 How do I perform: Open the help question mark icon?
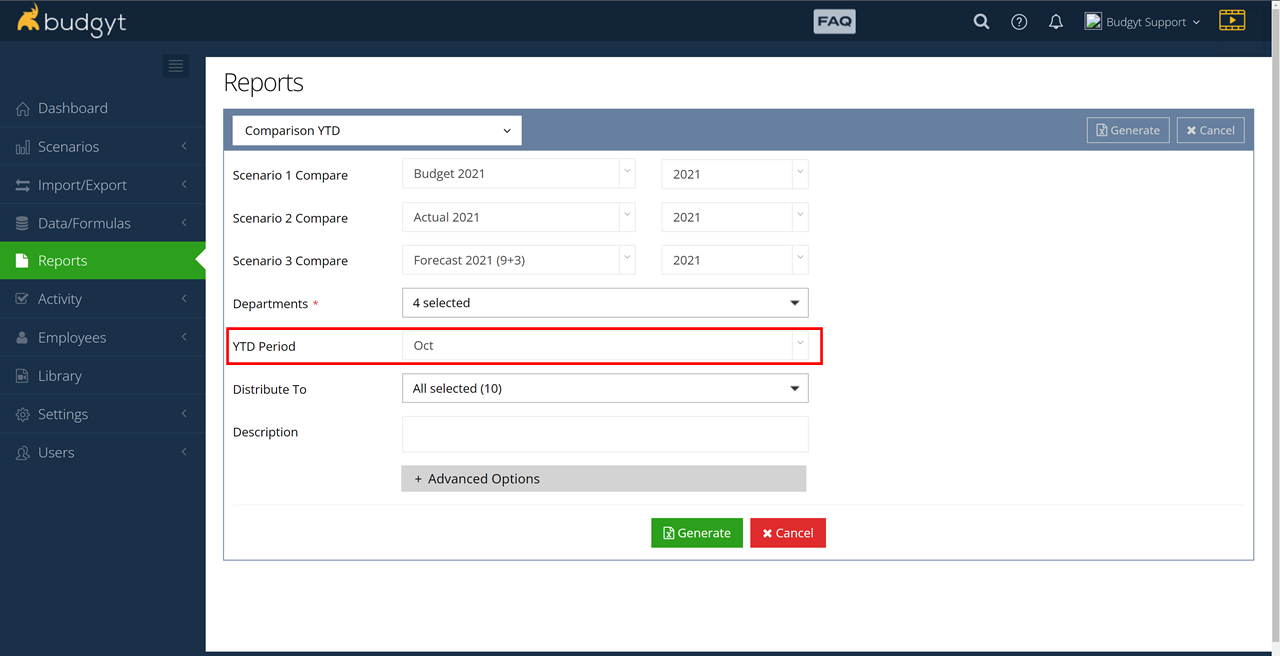click(x=1019, y=22)
